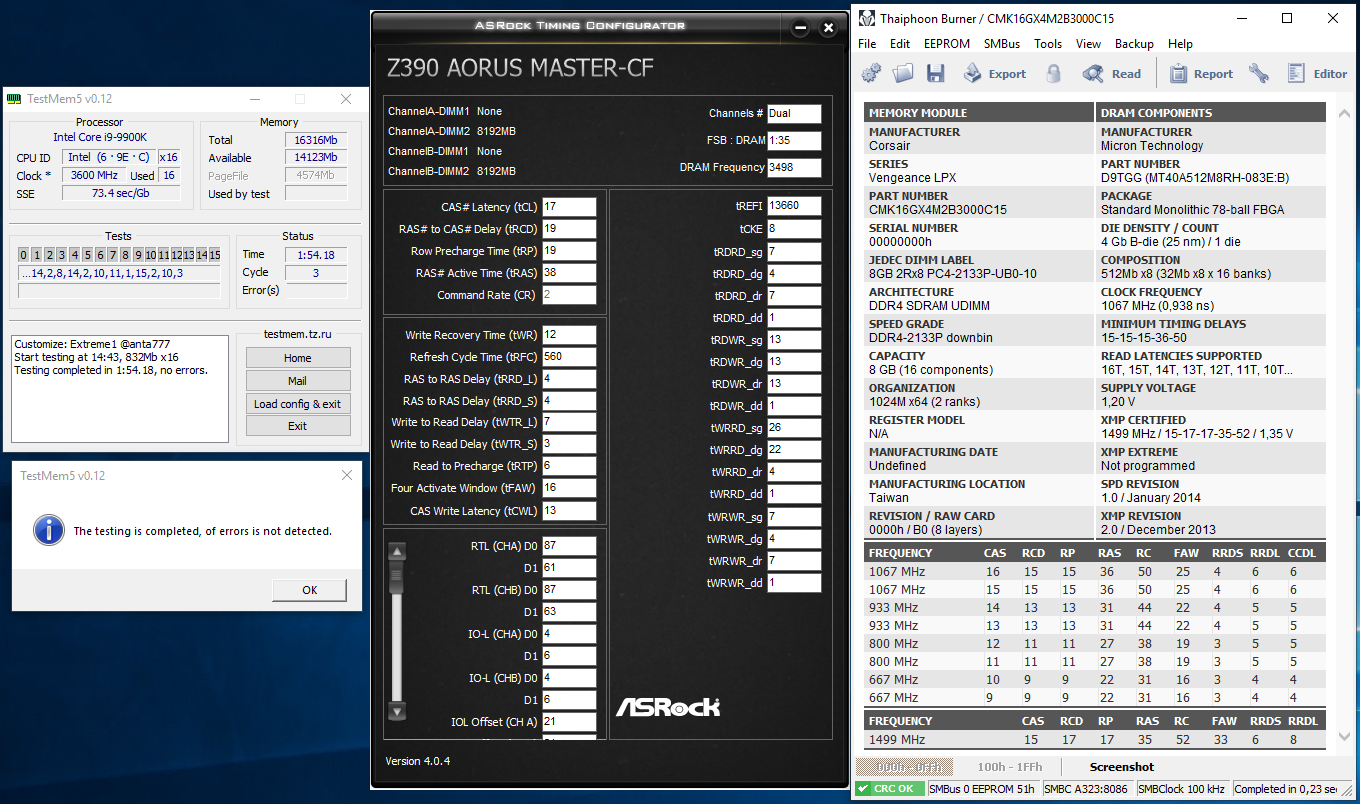
Task: Click the Read SPD toolbar button
Action: pyautogui.click(x=1112, y=73)
